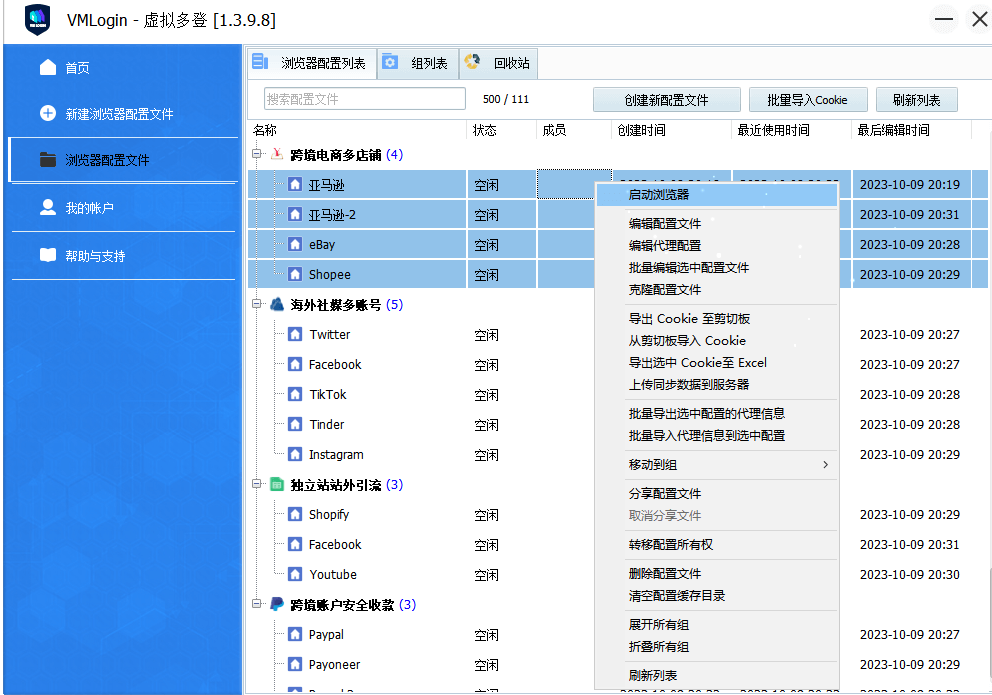Select 批量导出选中配置的代理信息
The height and width of the screenshot is (695, 992).
pyautogui.click(x=717, y=414)
